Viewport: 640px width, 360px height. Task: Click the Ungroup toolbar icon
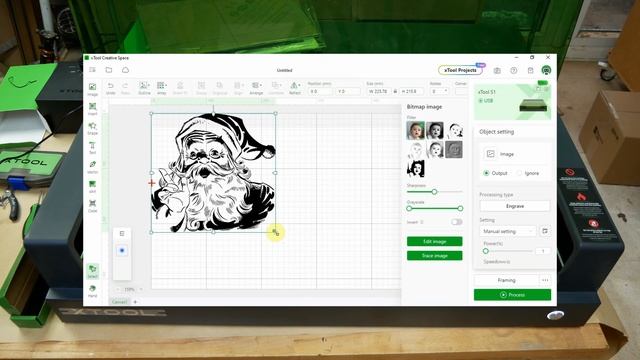220,88
